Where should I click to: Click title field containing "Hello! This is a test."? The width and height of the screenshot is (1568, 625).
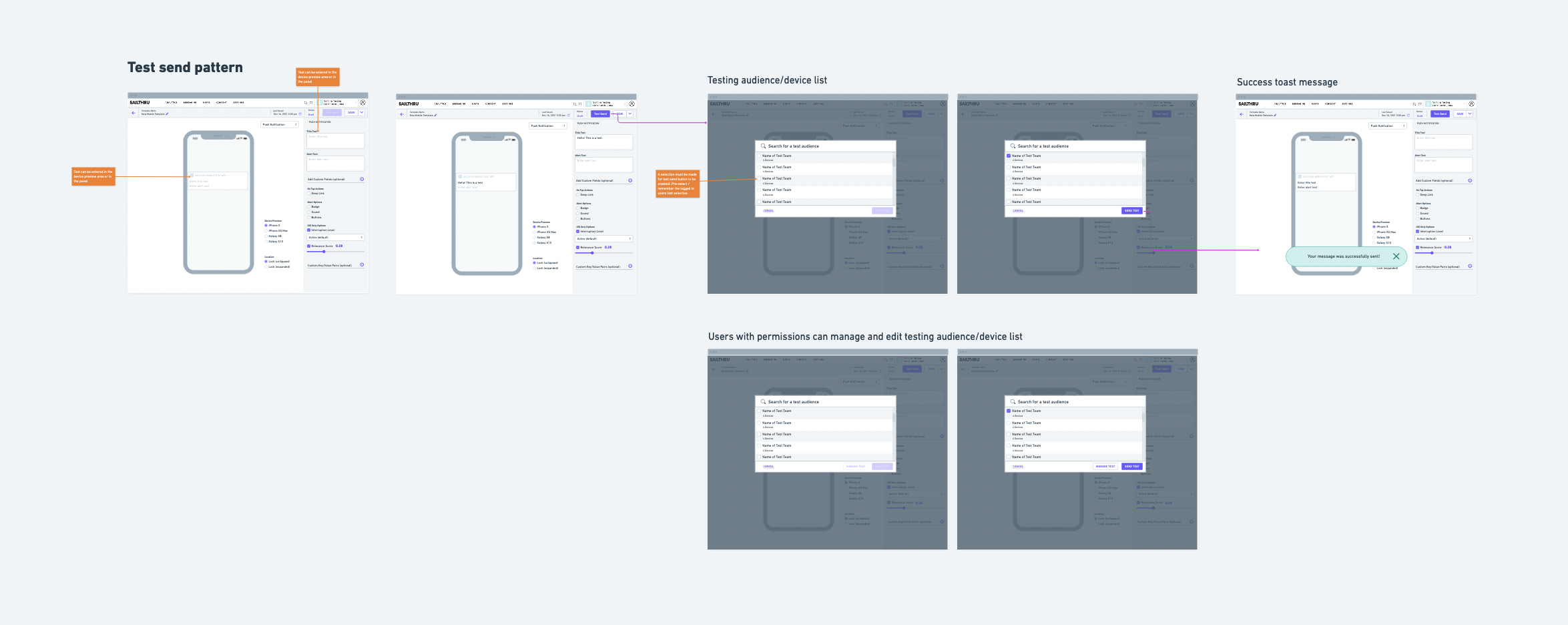tap(603, 142)
